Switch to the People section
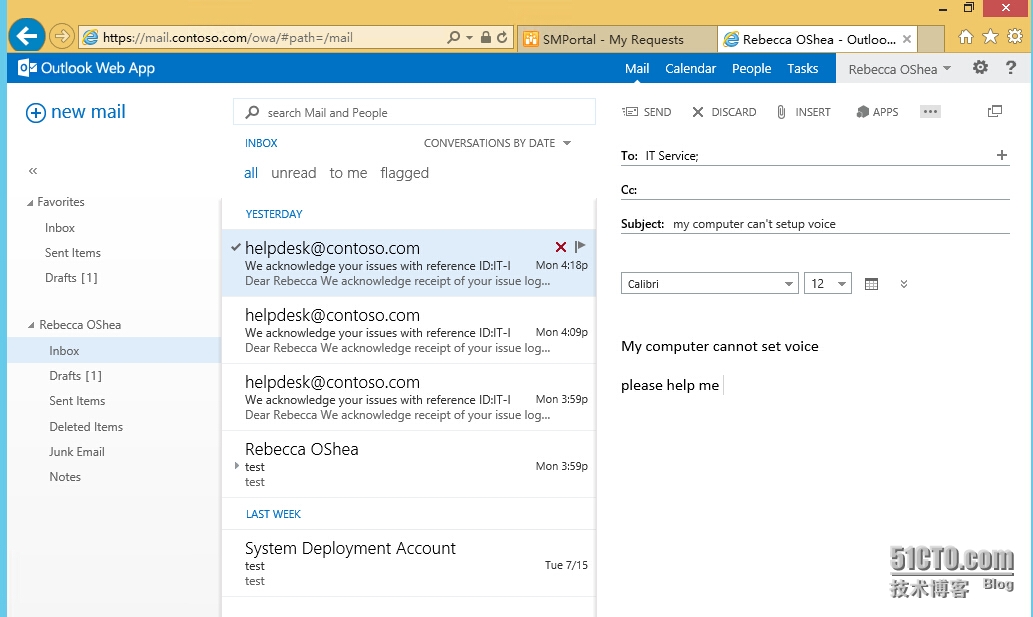Screen dimensions: 1033x617 click(x=751, y=68)
